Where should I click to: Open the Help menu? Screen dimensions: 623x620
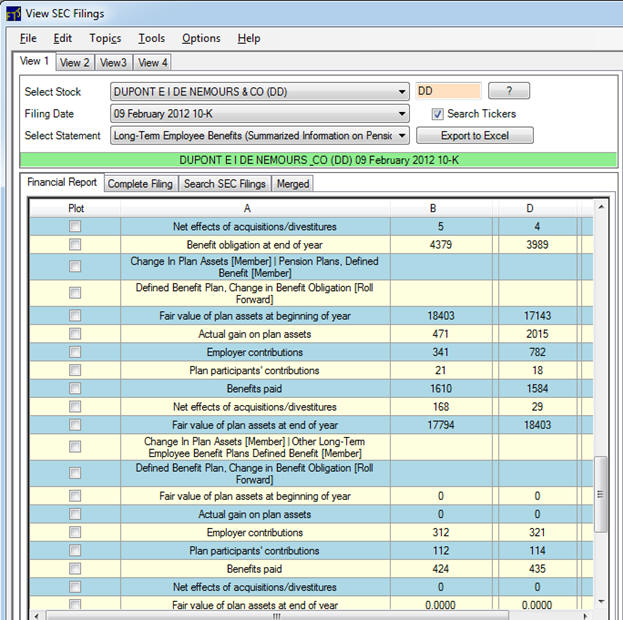(249, 38)
